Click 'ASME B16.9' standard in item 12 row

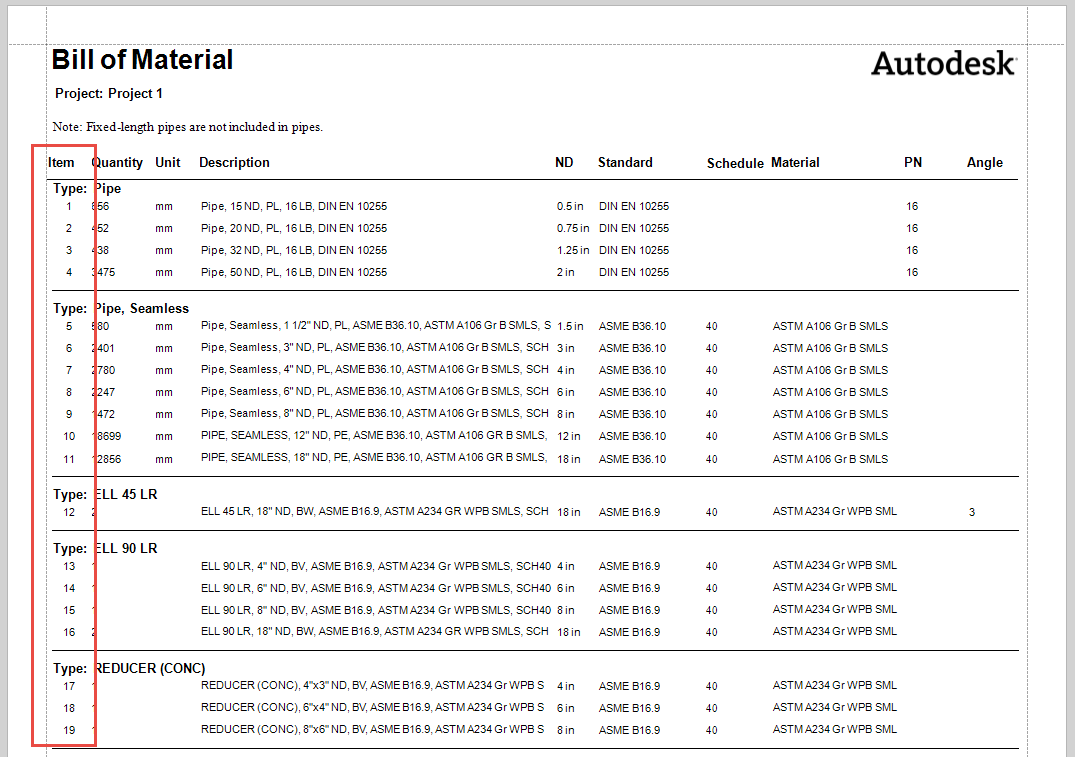(x=629, y=512)
